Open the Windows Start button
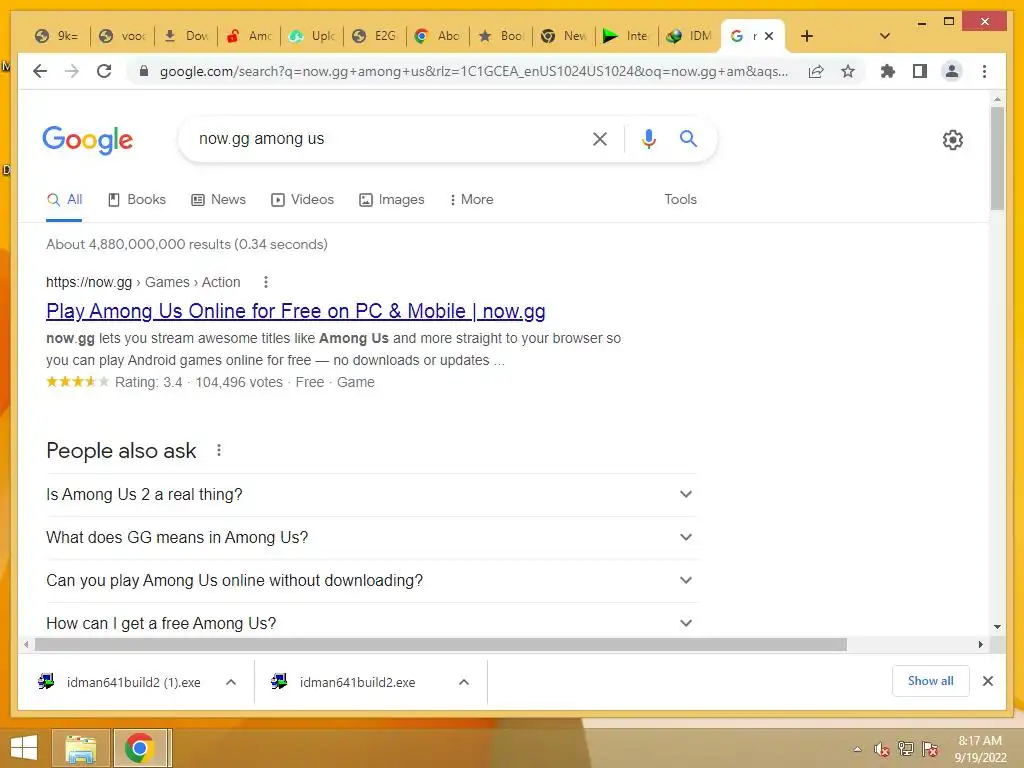The width and height of the screenshot is (1024, 768). [24, 748]
